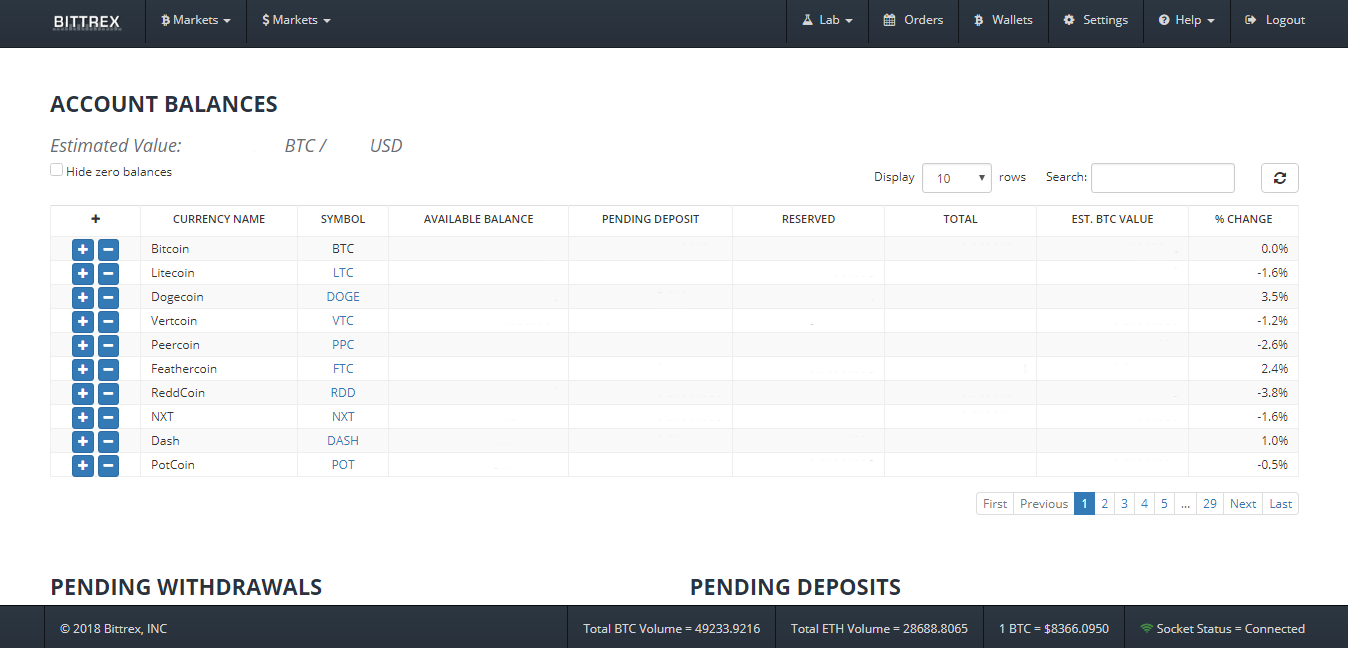Screen dimensions: 1348x648
Task: Open the VTC symbol link
Action: [343, 321]
